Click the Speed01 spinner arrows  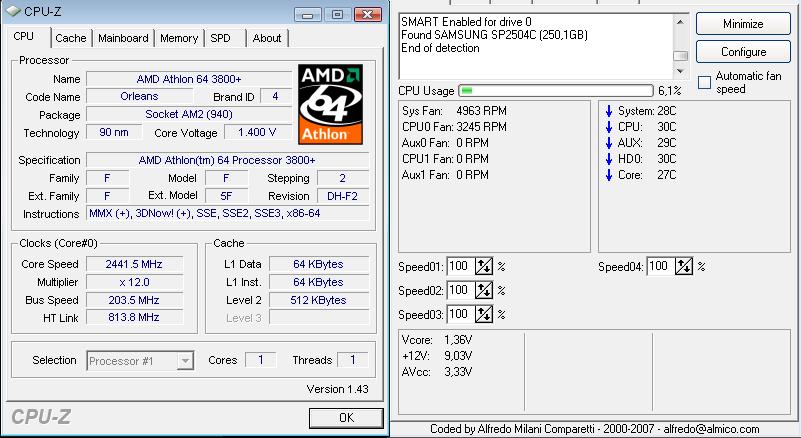point(483,266)
